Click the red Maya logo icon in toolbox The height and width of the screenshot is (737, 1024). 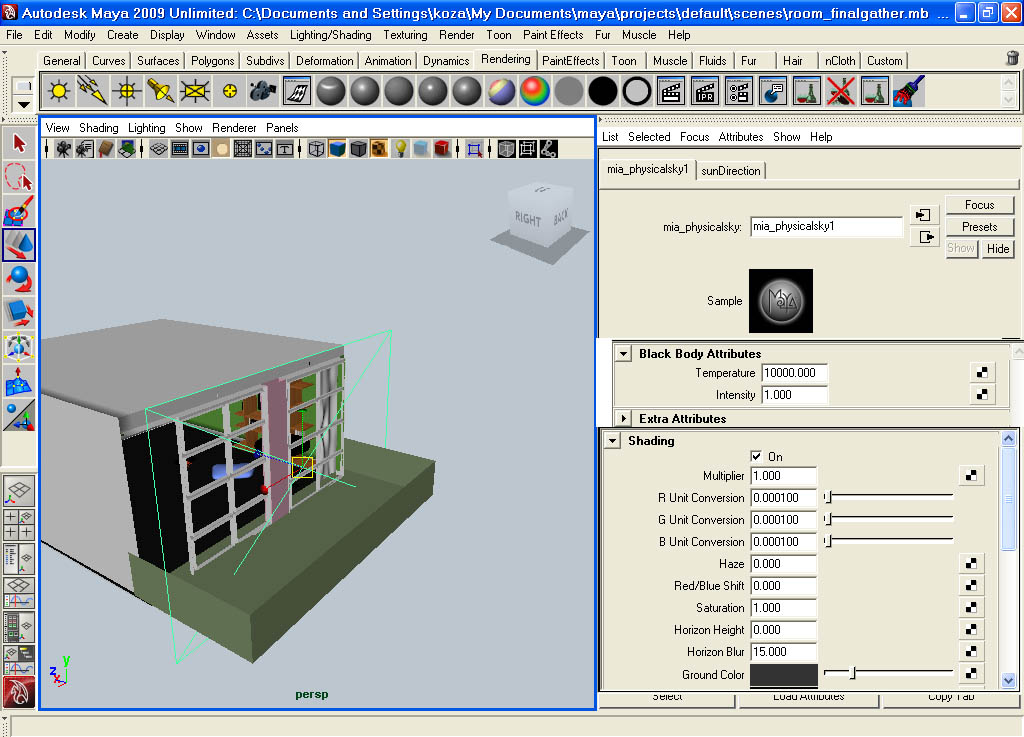(x=19, y=692)
